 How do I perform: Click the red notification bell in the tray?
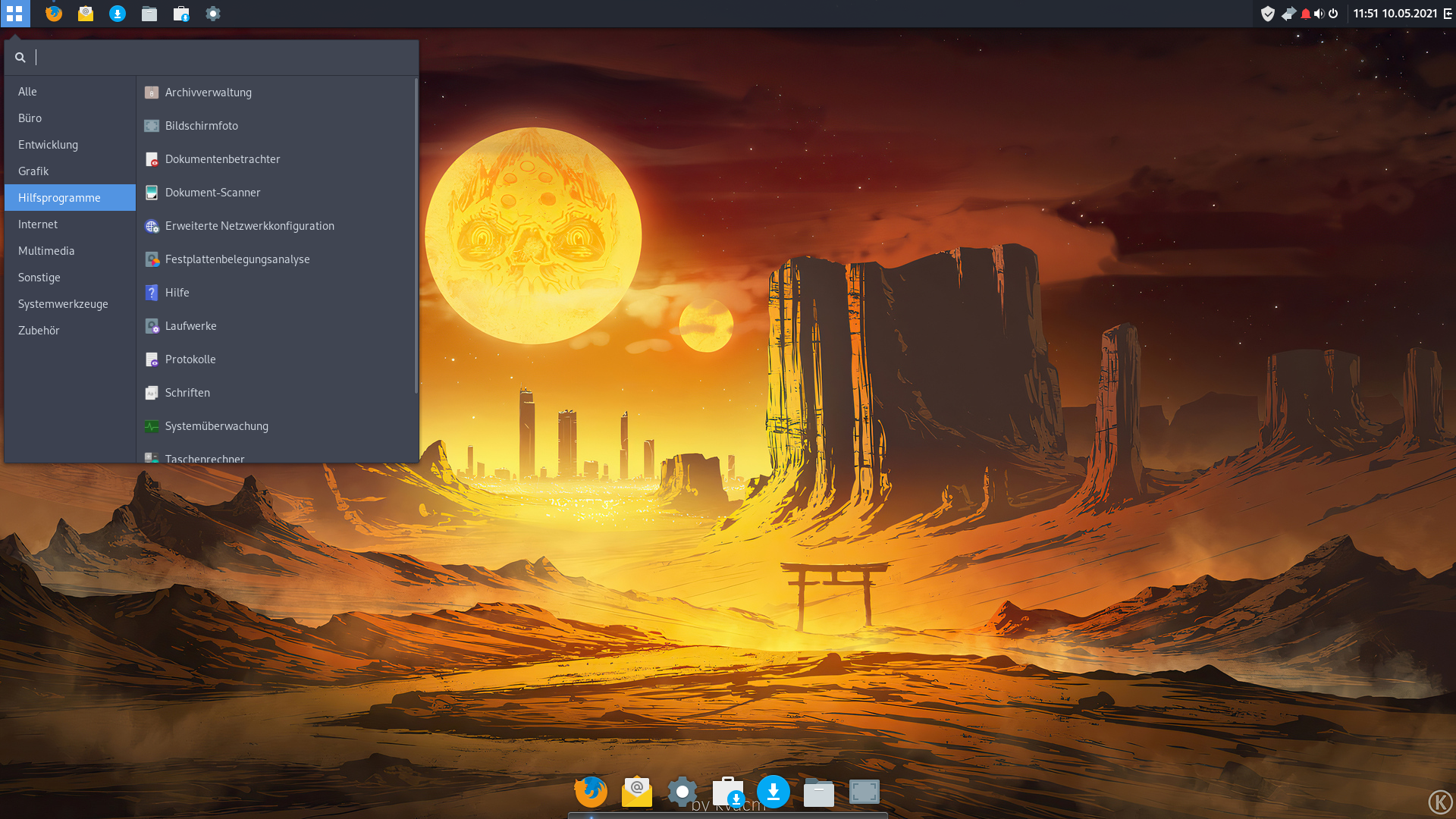[1305, 14]
